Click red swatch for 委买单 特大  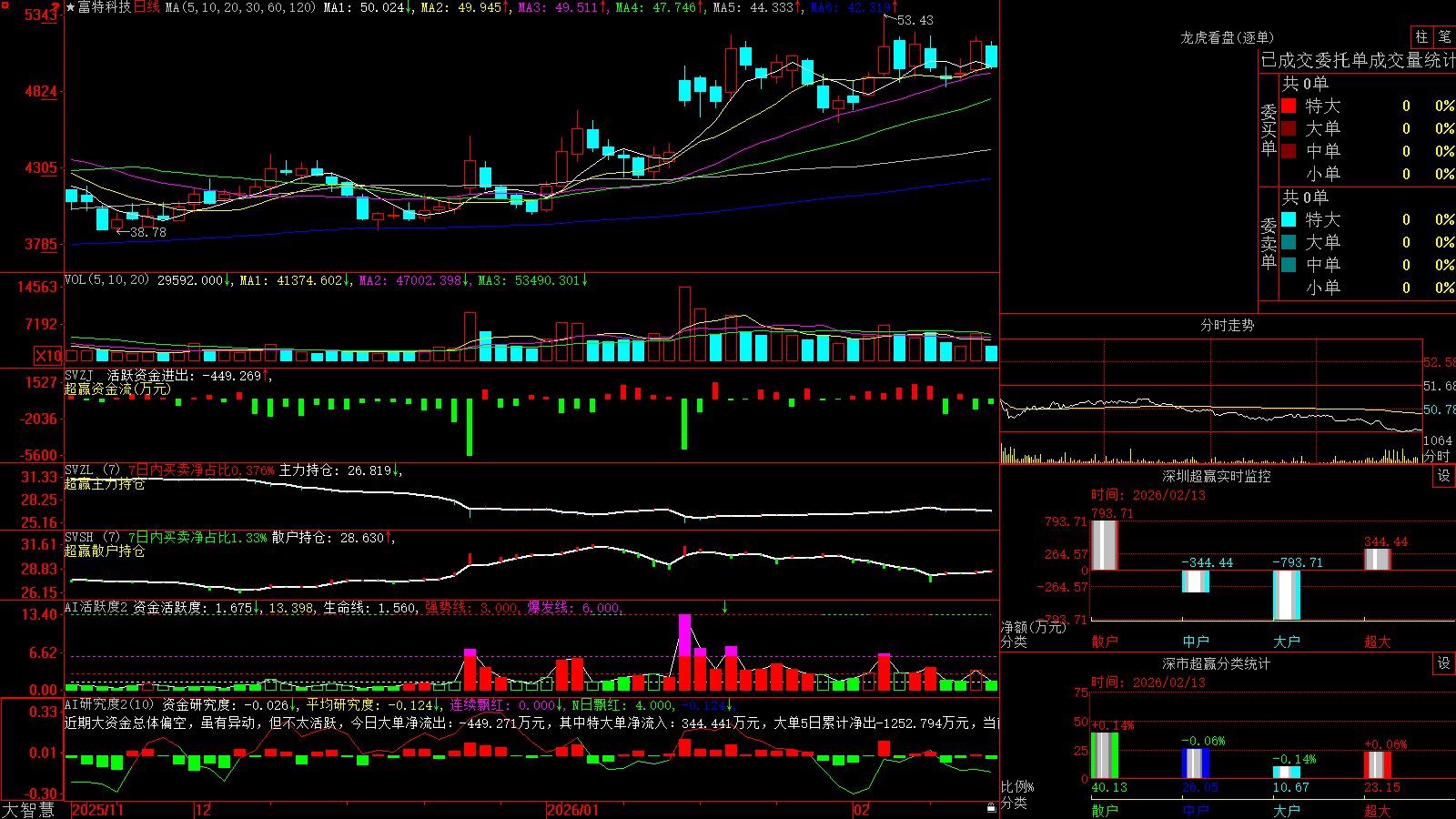(1289, 106)
